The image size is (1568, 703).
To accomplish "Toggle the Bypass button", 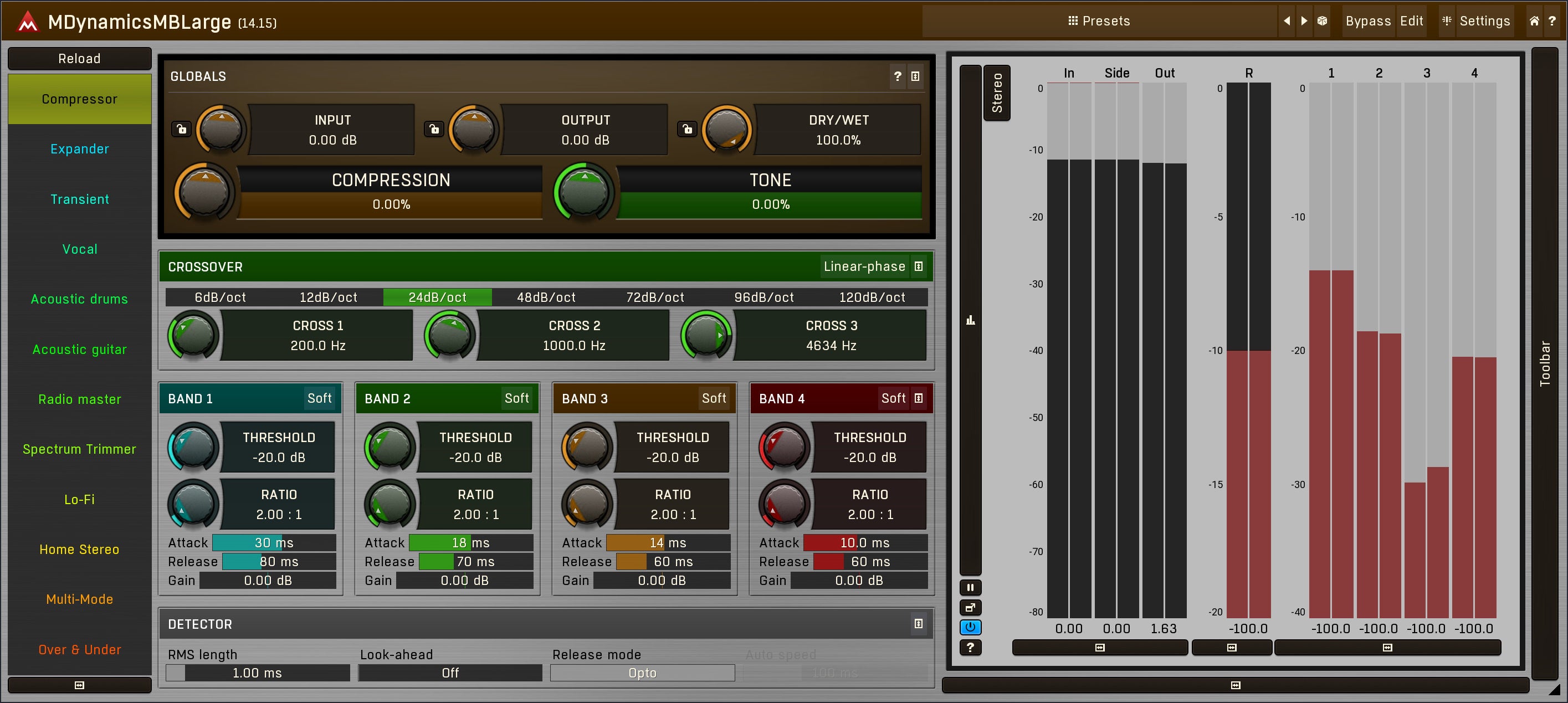I will (1368, 20).
